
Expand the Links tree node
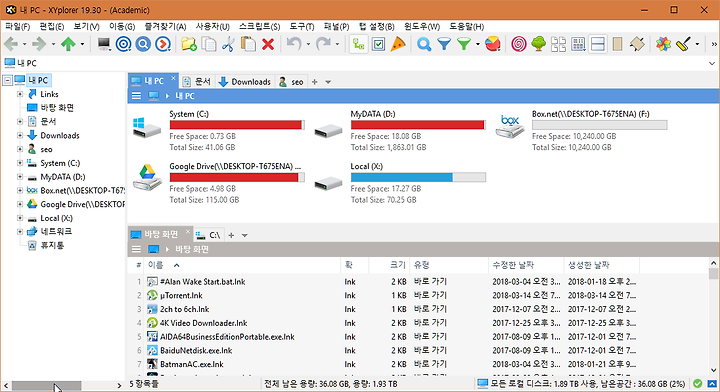(x=20, y=94)
